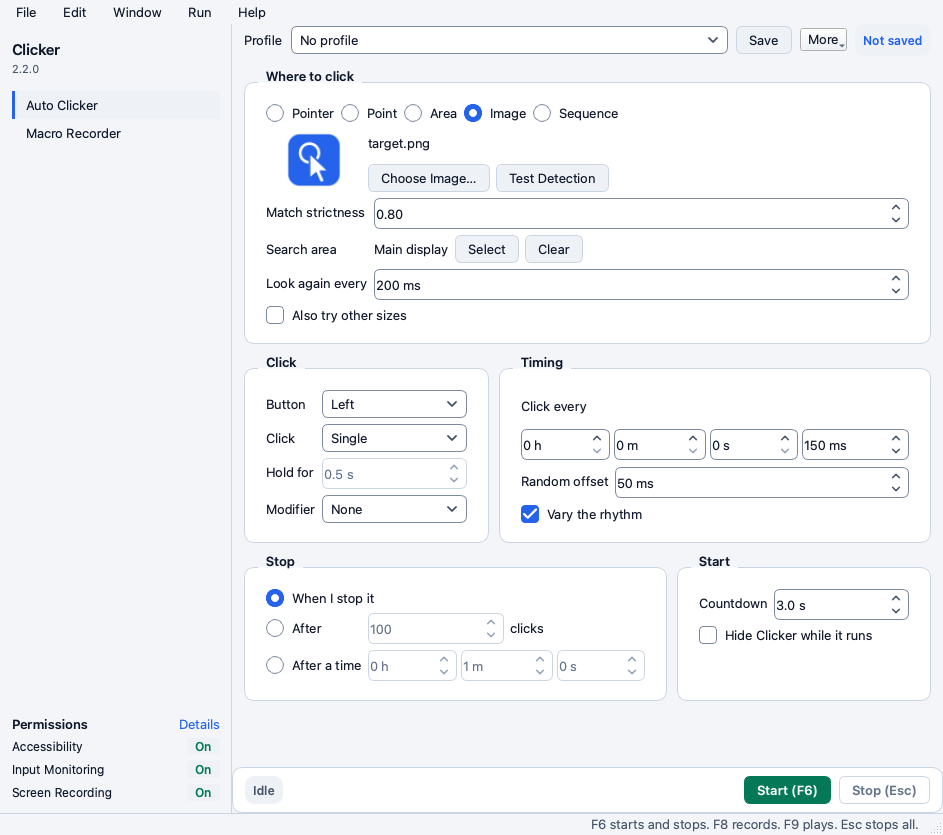Image resolution: width=943 pixels, height=835 pixels.
Task: Click the 150 ms interval field
Action: tap(855, 445)
